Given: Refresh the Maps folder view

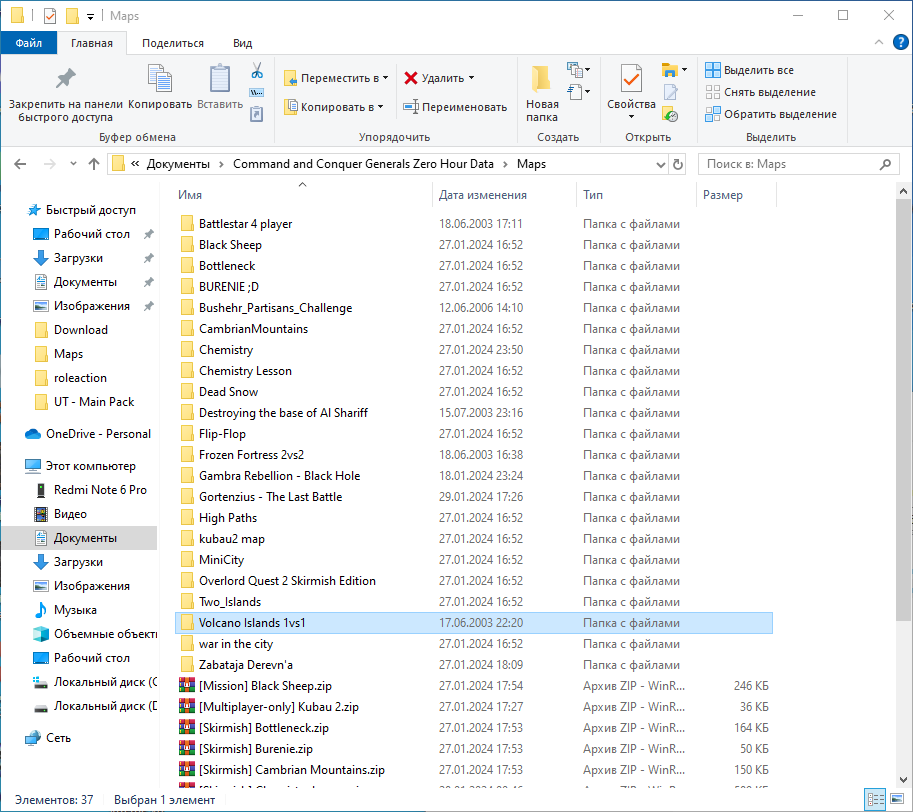Looking at the screenshot, I should (678, 164).
